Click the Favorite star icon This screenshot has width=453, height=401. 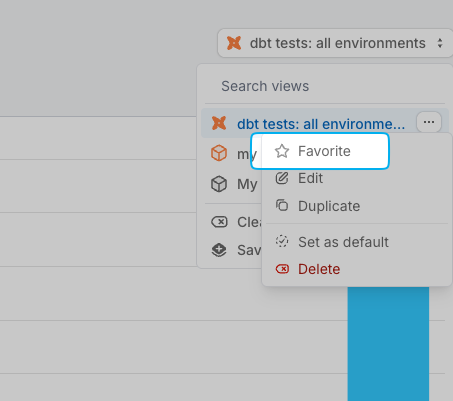click(282, 151)
